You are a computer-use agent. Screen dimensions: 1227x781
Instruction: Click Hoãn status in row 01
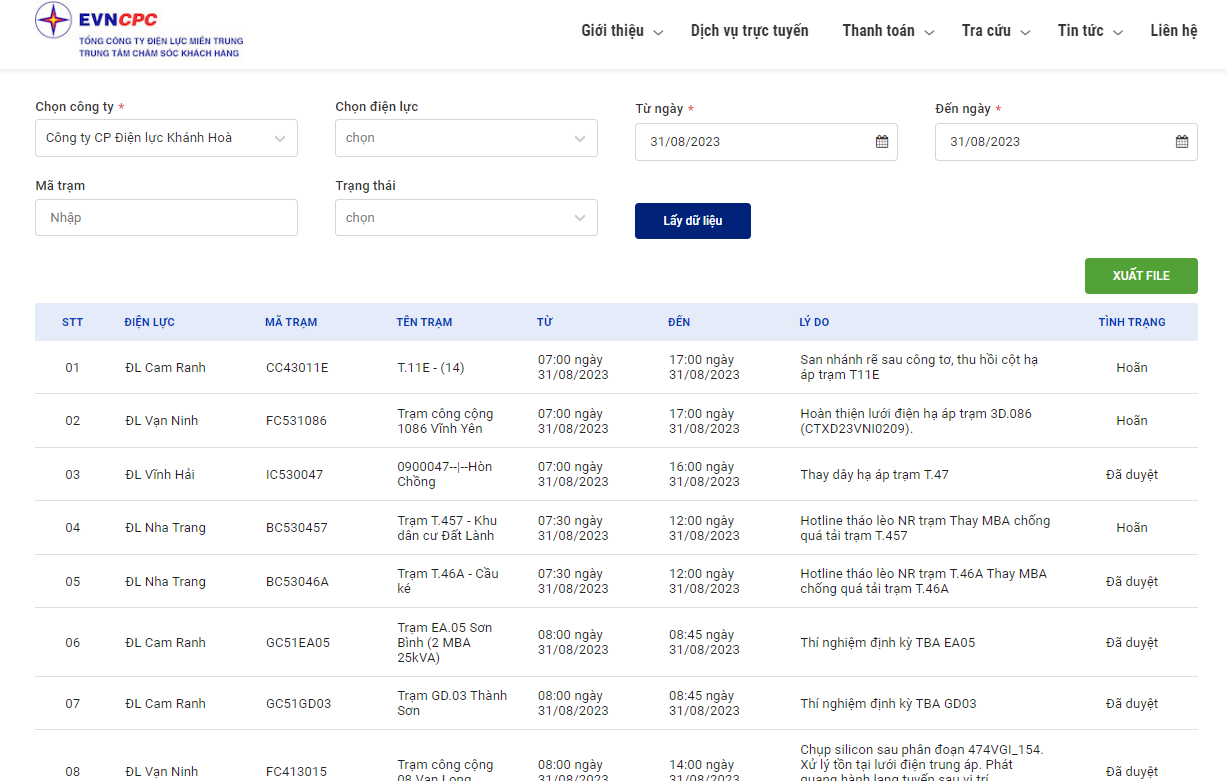pos(1132,368)
